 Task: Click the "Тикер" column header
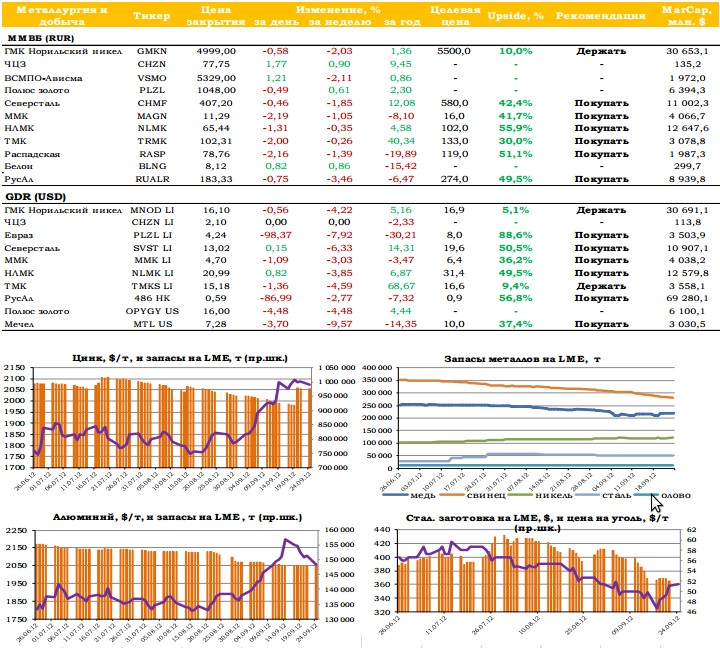coord(152,16)
